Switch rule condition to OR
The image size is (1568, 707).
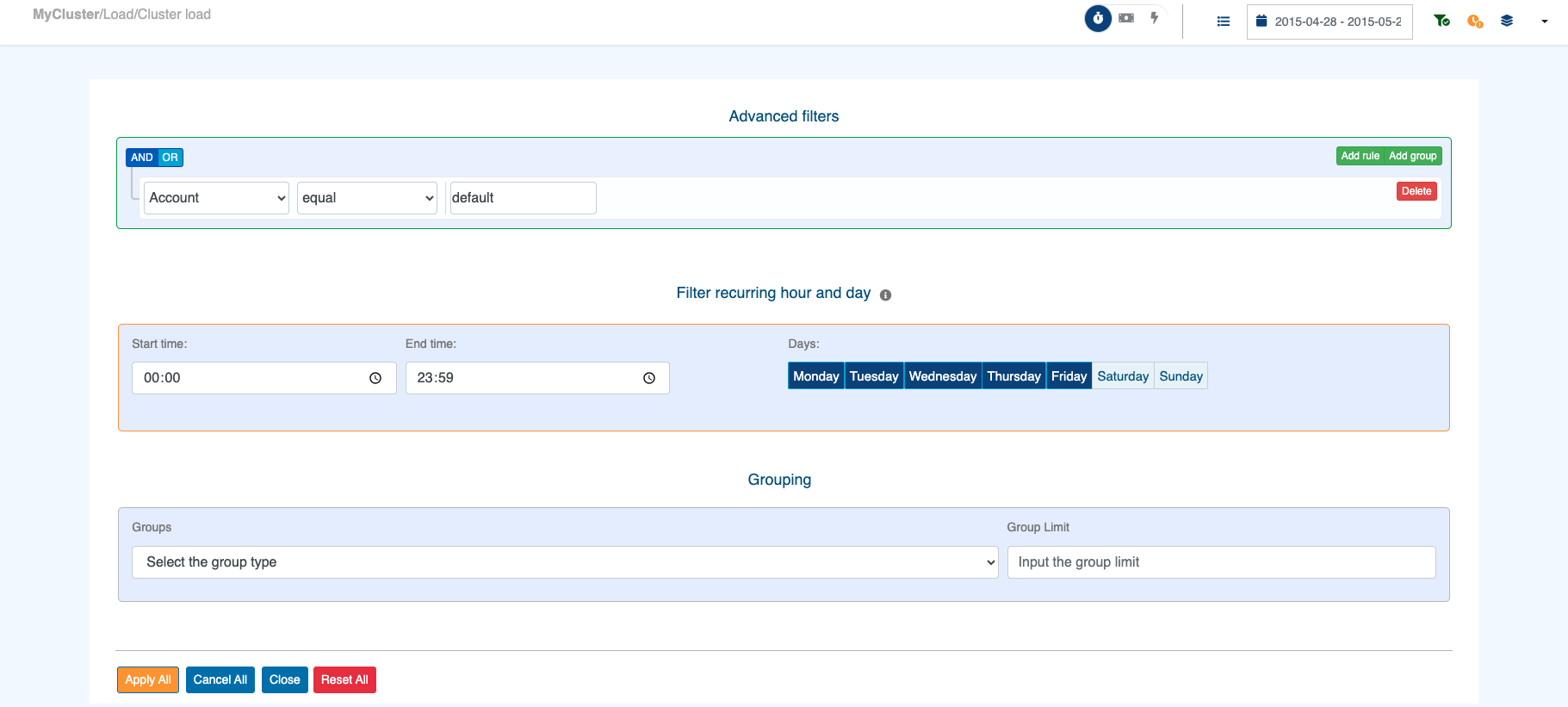170,158
